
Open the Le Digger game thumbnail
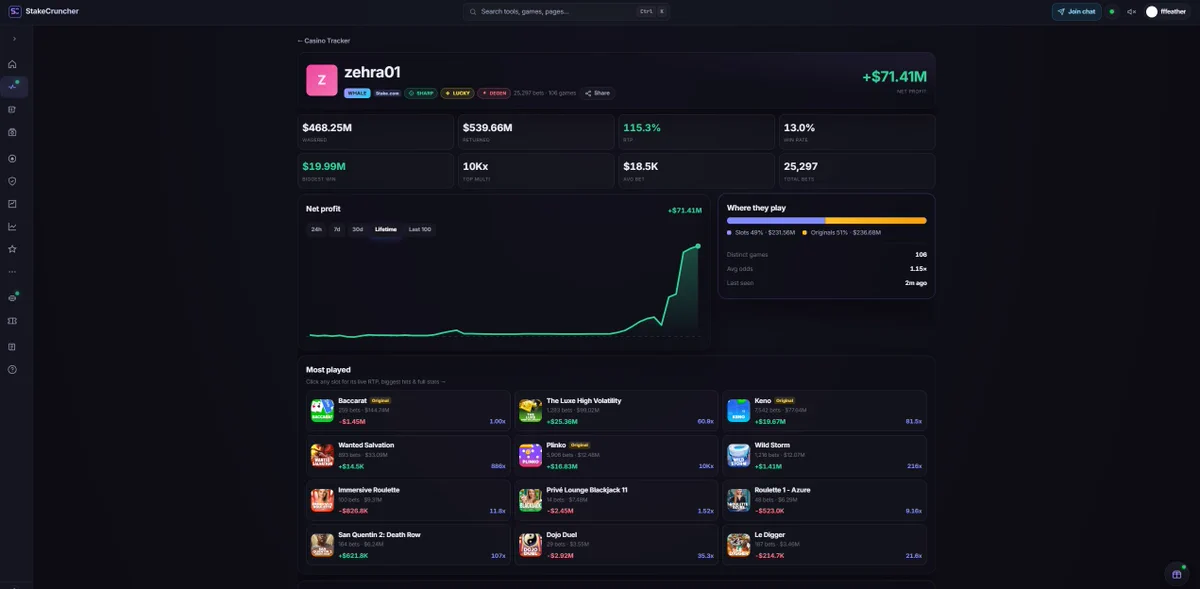click(738, 544)
